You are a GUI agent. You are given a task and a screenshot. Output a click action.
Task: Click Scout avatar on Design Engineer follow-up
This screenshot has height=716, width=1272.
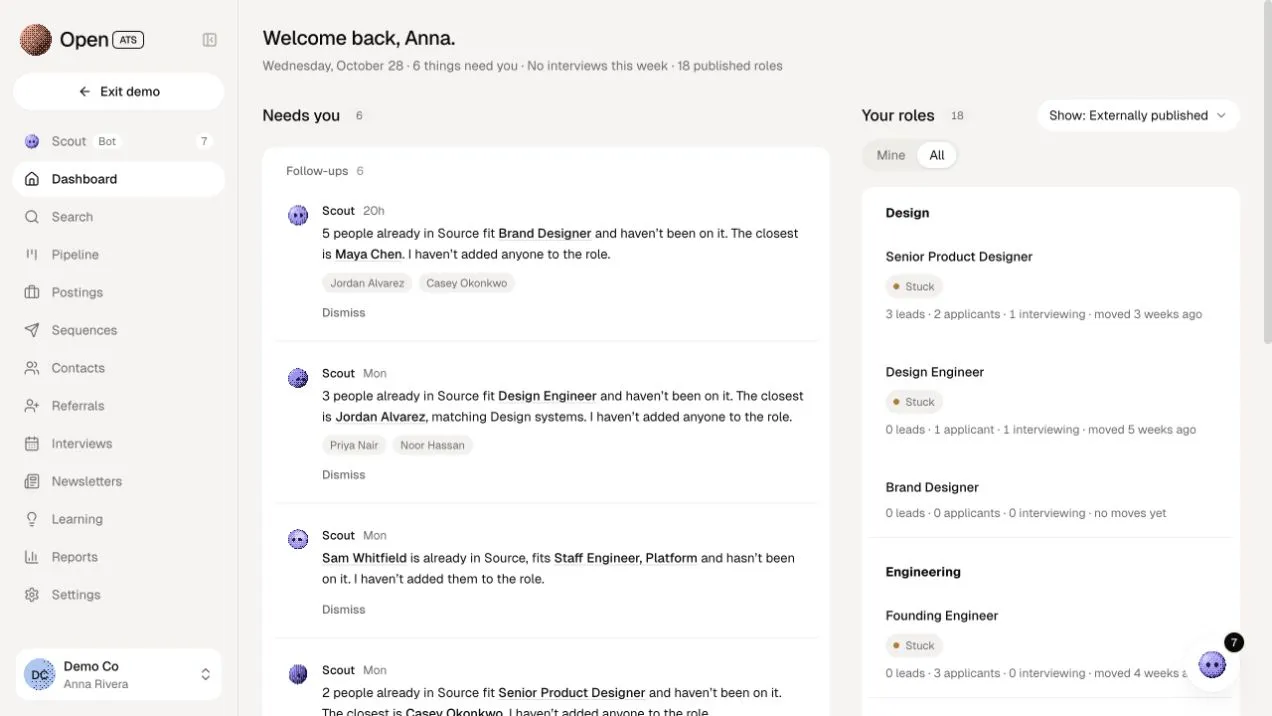click(298, 378)
